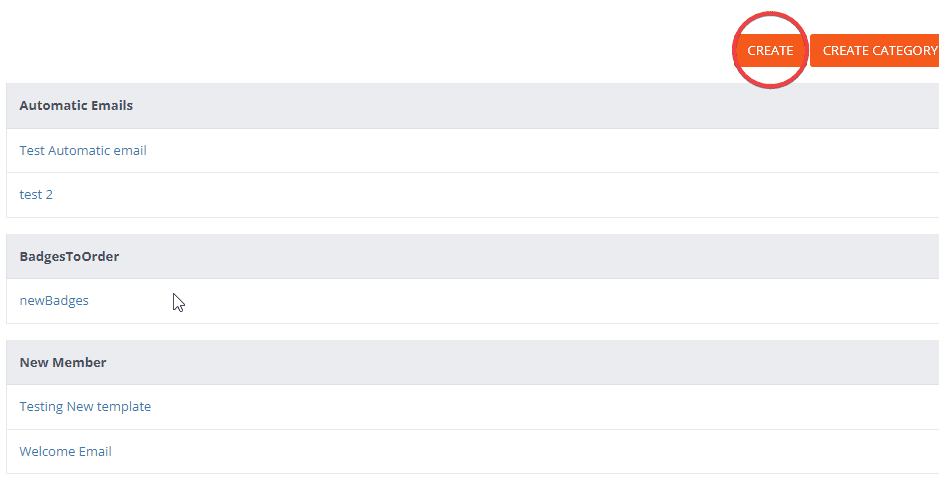Select the BadgesToOrder category header

tap(470, 257)
